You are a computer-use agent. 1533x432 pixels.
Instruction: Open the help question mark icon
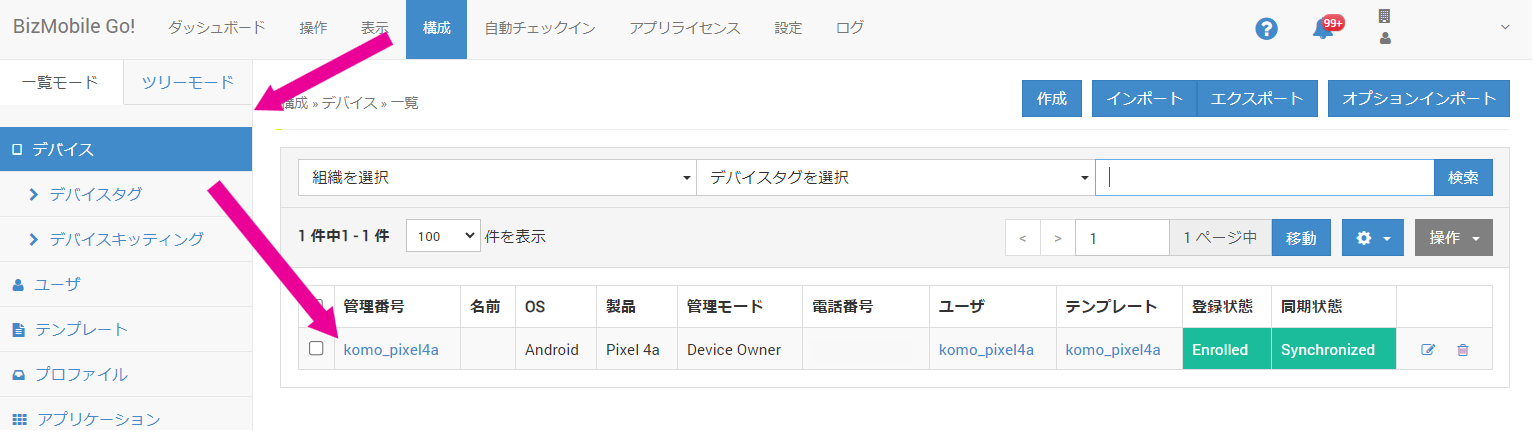pyautogui.click(x=1266, y=29)
